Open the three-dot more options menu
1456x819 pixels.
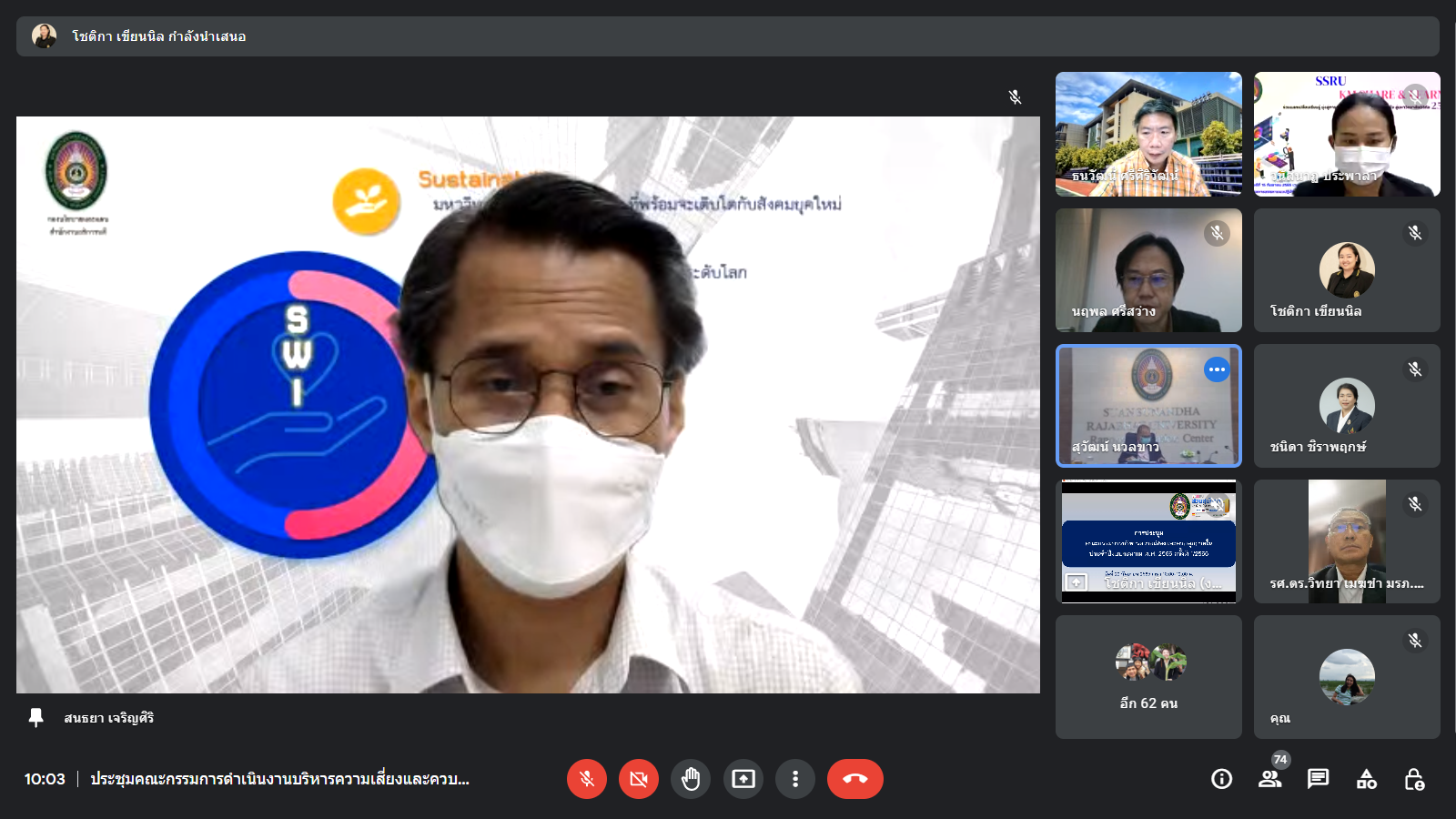pyautogui.click(x=795, y=779)
